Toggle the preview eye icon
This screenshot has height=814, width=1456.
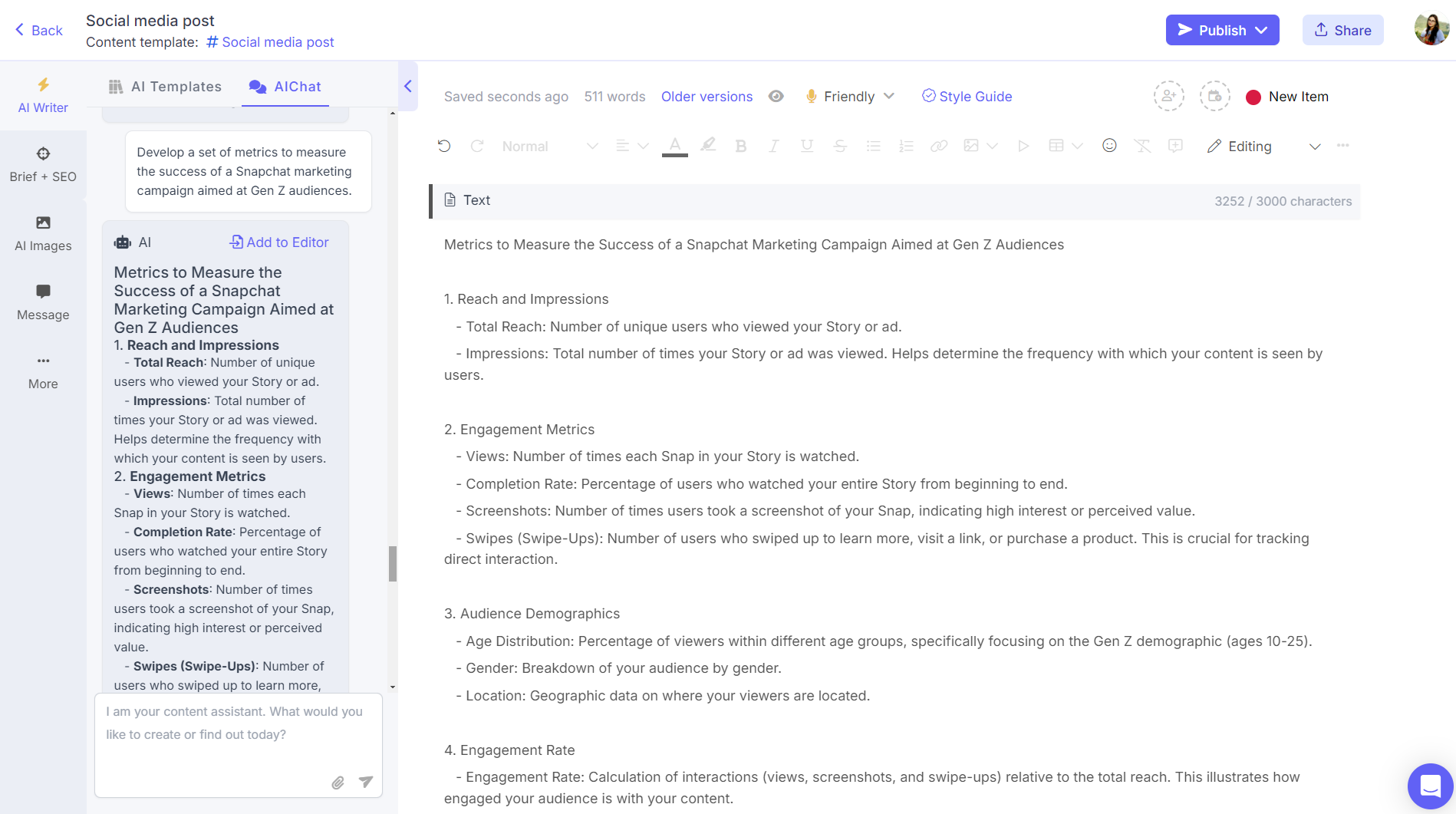pyautogui.click(x=776, y=97)
